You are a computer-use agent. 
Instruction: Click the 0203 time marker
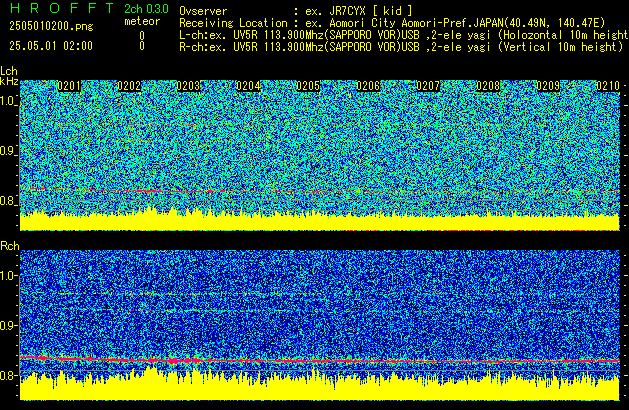coord(188,86)
